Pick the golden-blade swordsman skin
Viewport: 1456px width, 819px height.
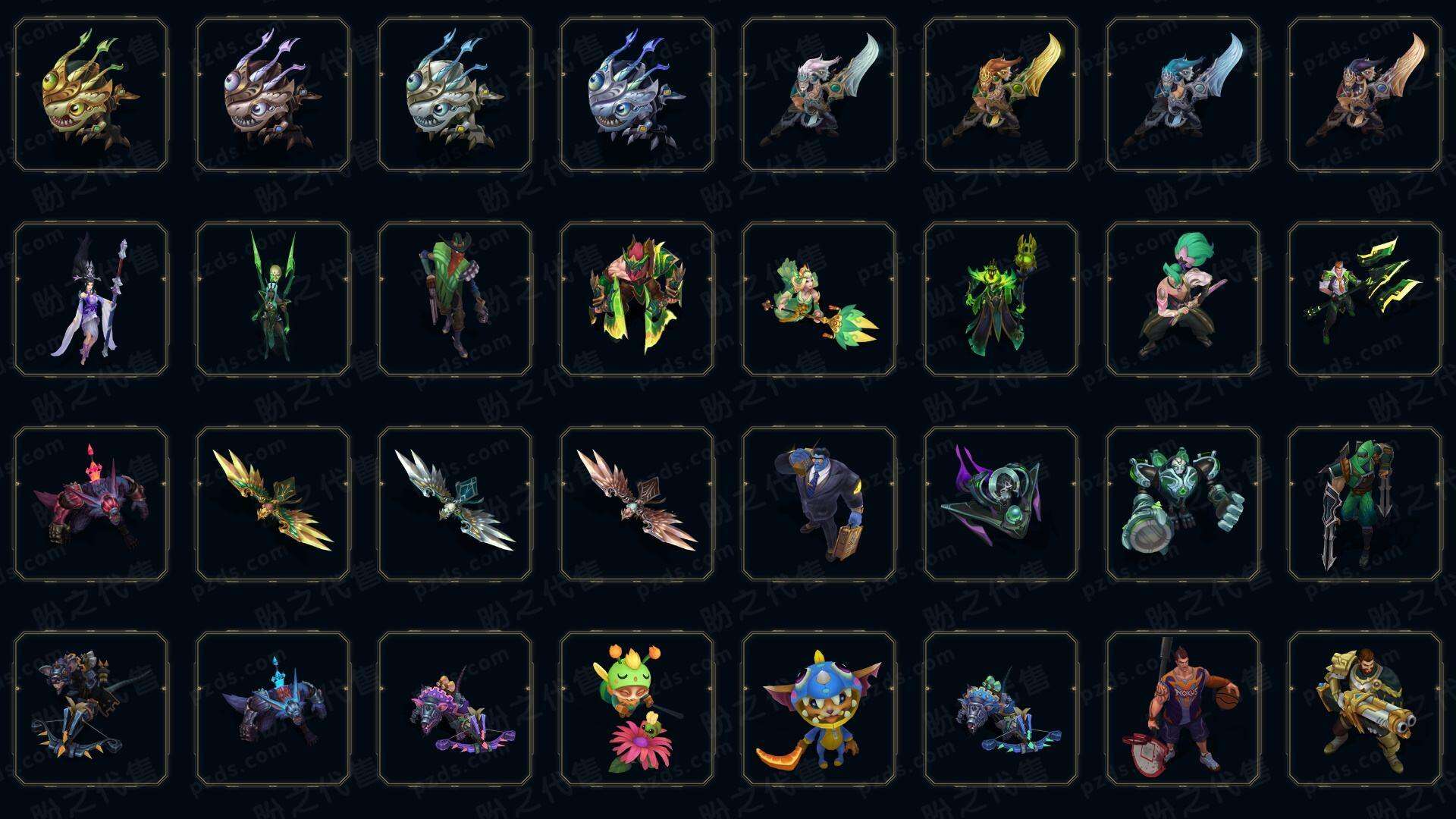tap(1001, 95)
